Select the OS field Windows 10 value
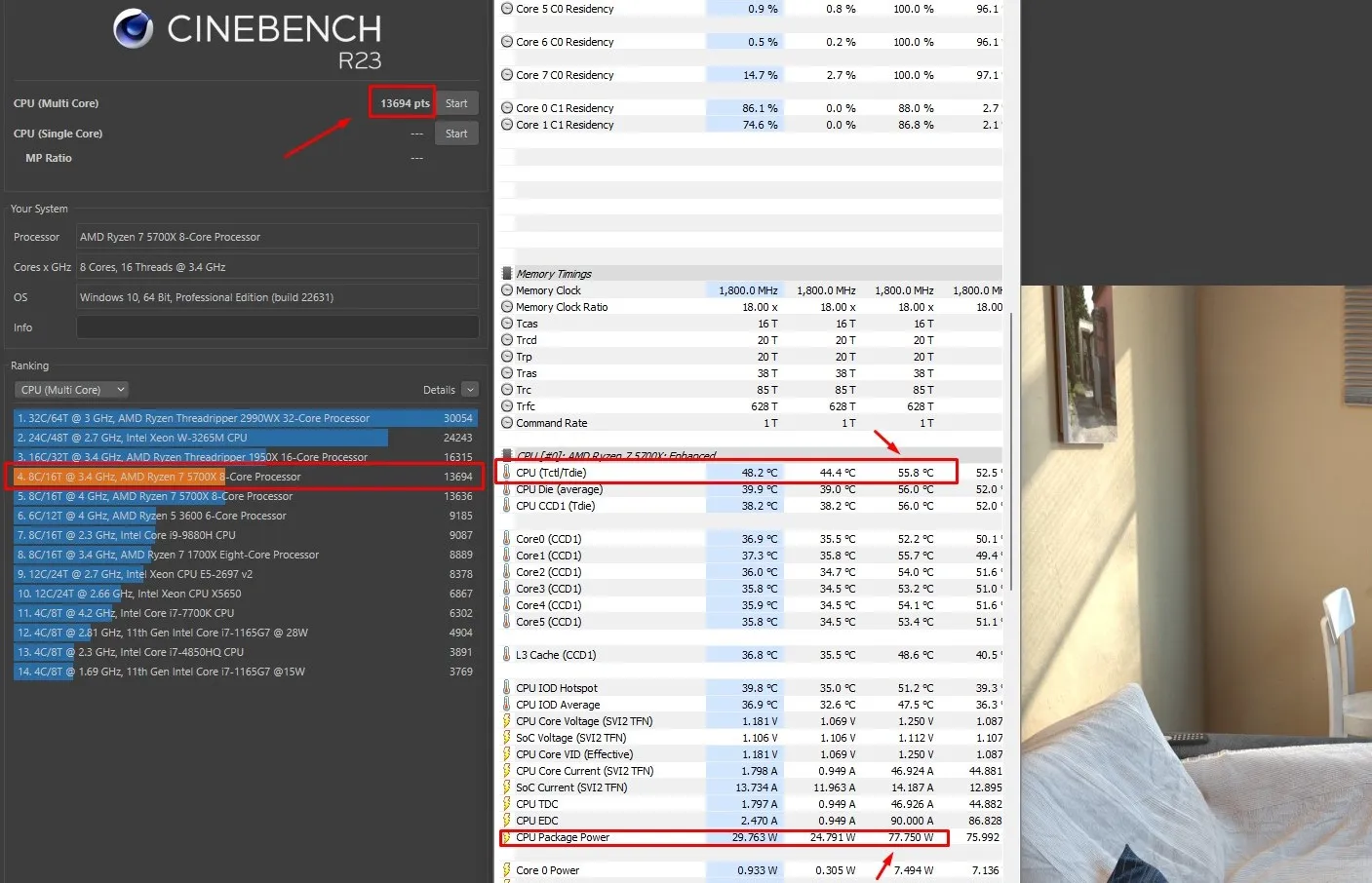This screenshot has width=1372, height=883. [x=278, y=297]
